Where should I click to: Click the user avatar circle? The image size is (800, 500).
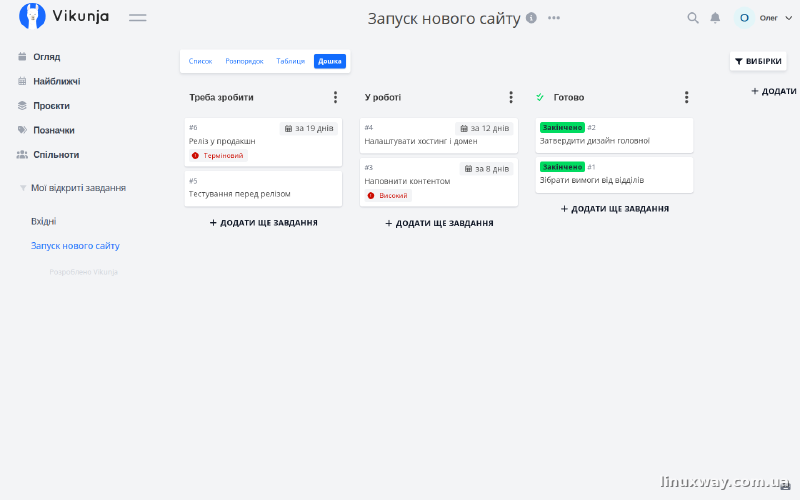click(x=744, y=18)
